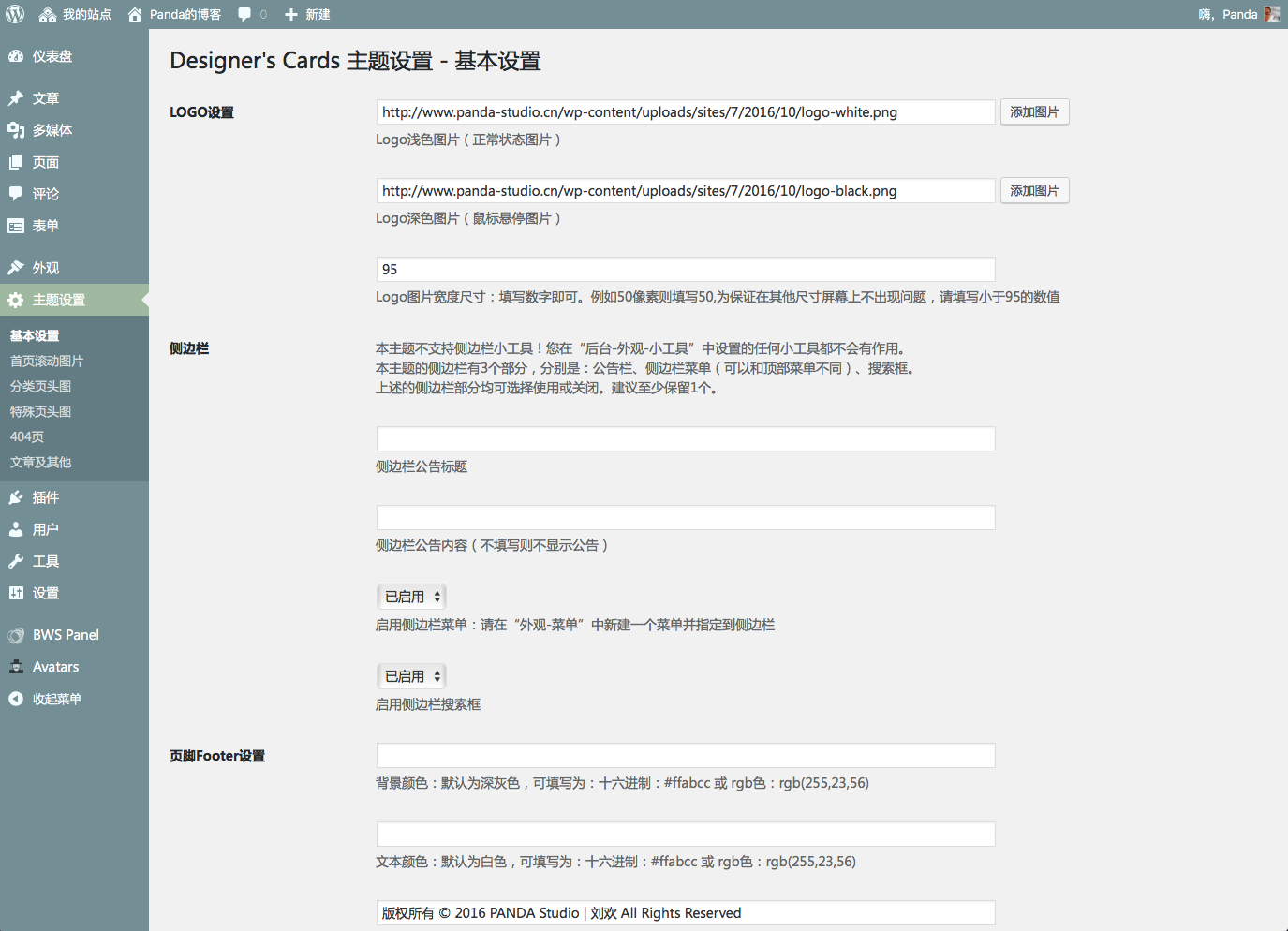Collapse the sidebar with 收起菜单
Image resolution: width=1288 pixels, height=931 pixels.
pos(45,699)
